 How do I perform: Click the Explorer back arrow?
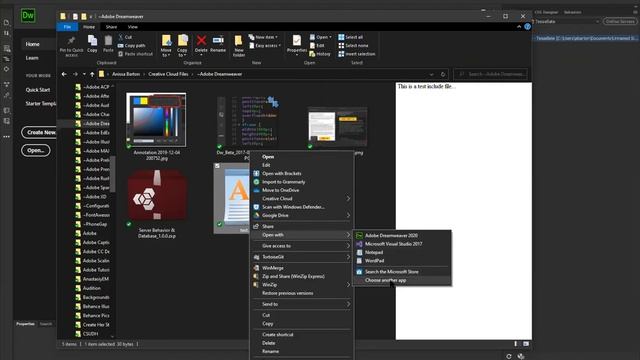click(x=64, y=74)
